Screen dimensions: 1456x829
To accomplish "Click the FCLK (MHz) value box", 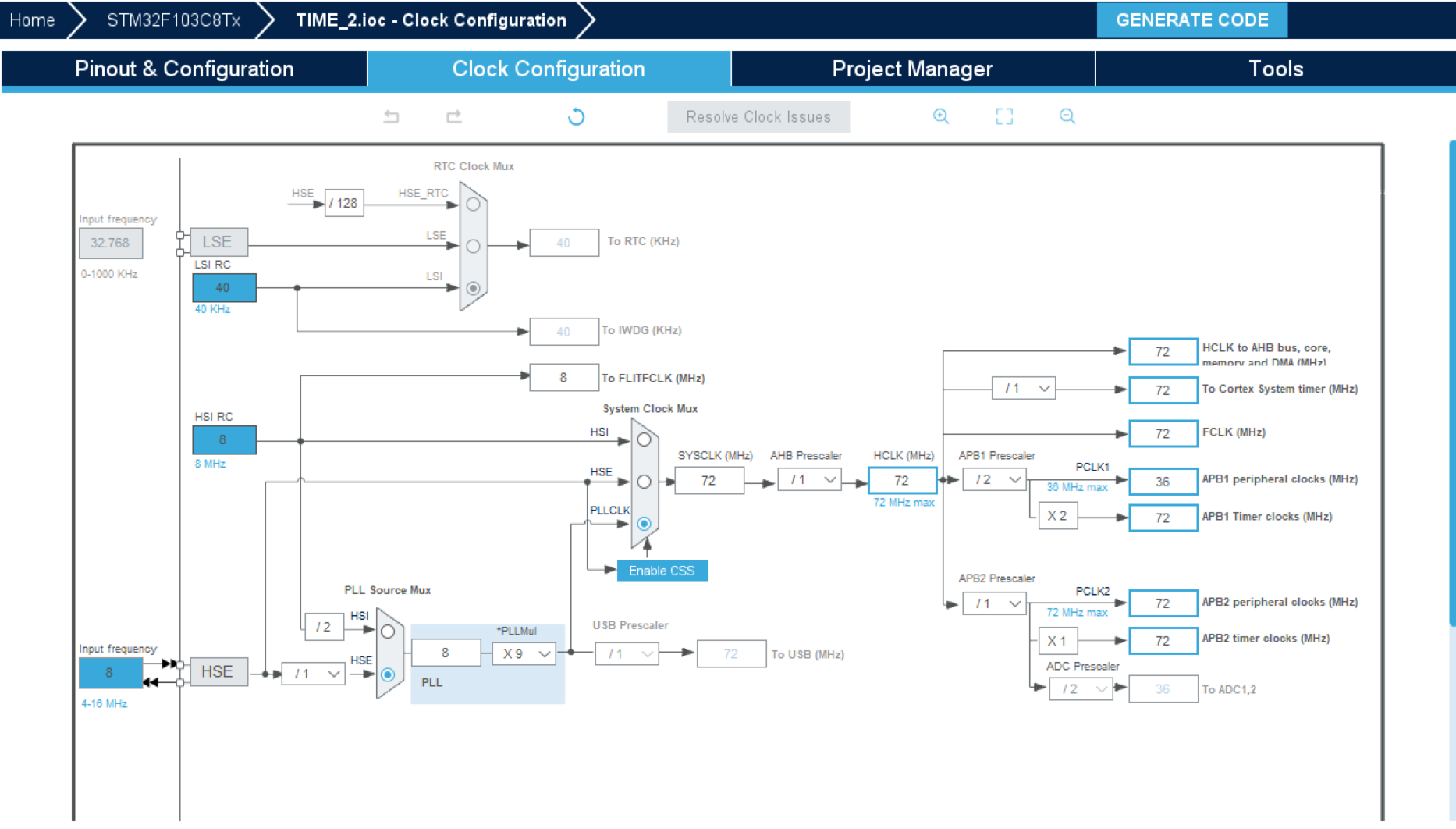I will tap(1163, 433).
